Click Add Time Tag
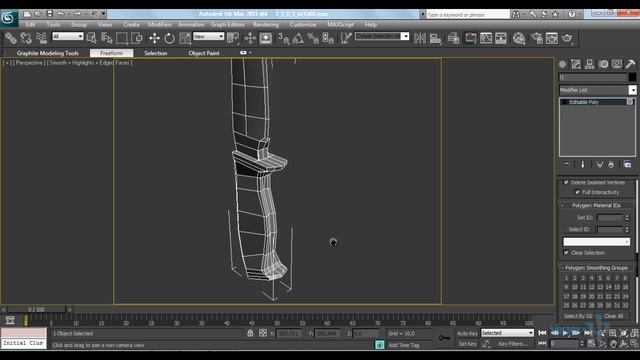The image size is (640, 360). [x=404, y=345]
